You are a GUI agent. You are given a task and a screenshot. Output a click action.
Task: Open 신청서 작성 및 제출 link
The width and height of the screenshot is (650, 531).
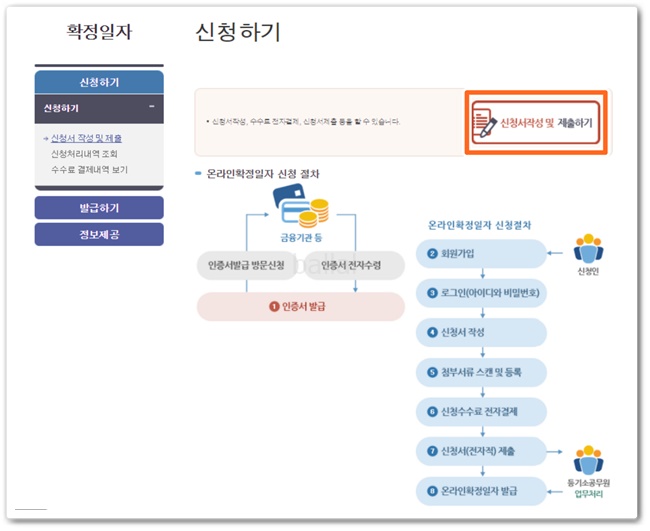click(86, 138)
